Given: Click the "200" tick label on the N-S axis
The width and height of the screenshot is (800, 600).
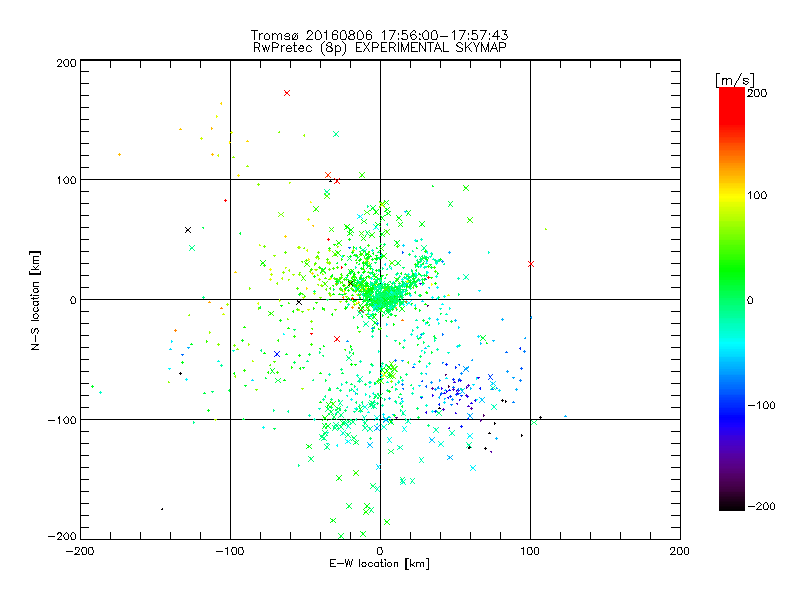Looking at the screenshot, I should pyautogui.click(x=66, y=63).
